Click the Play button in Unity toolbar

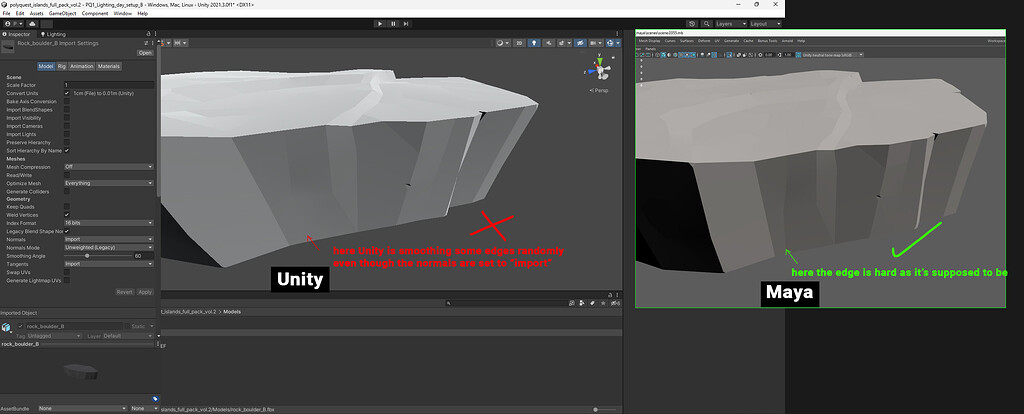pos(380,23)
